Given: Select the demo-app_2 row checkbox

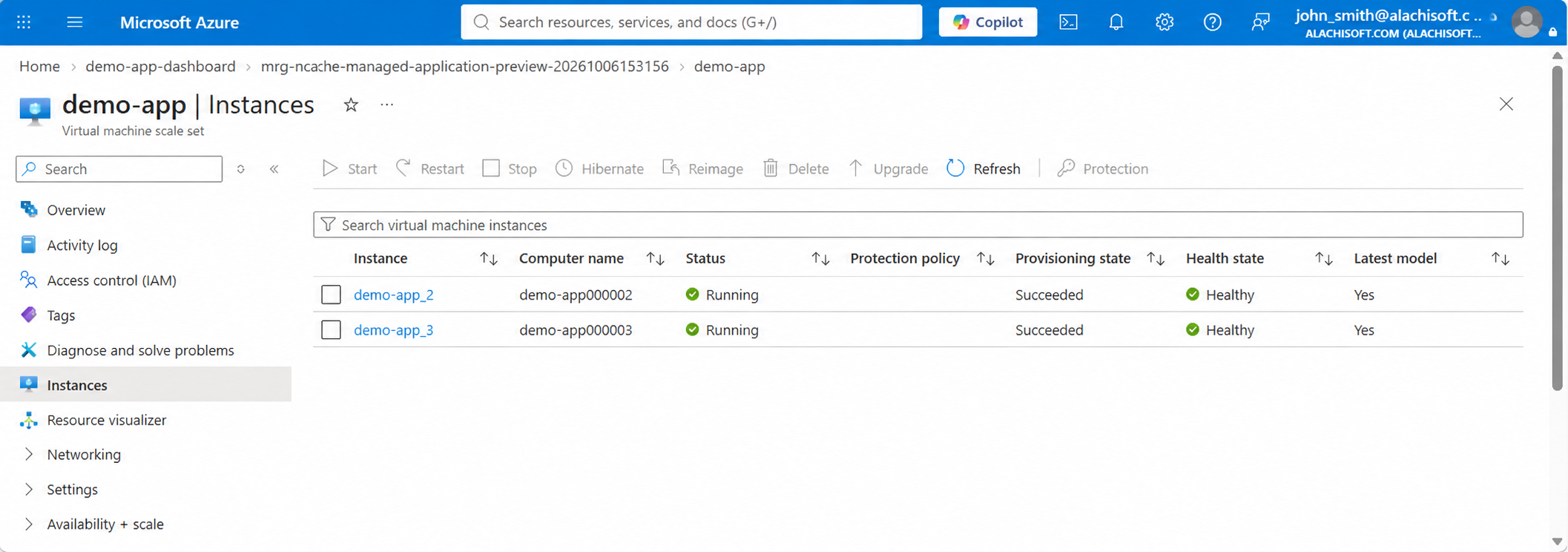Looking at the screenshot, I should click(x=331, y=295).
